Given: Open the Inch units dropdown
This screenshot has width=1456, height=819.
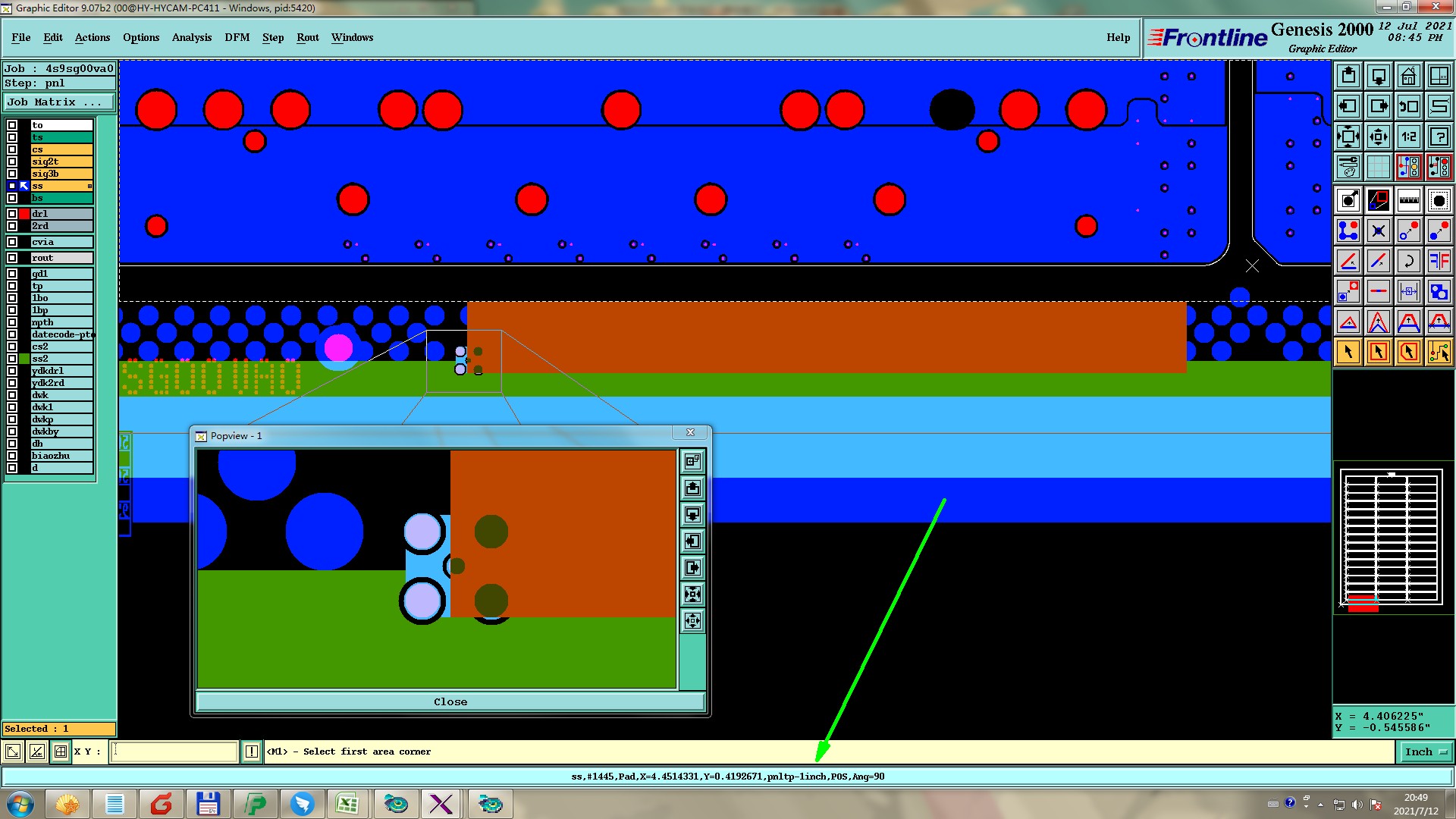Looking at the screenshot, I should click(x=1426, y=752).
